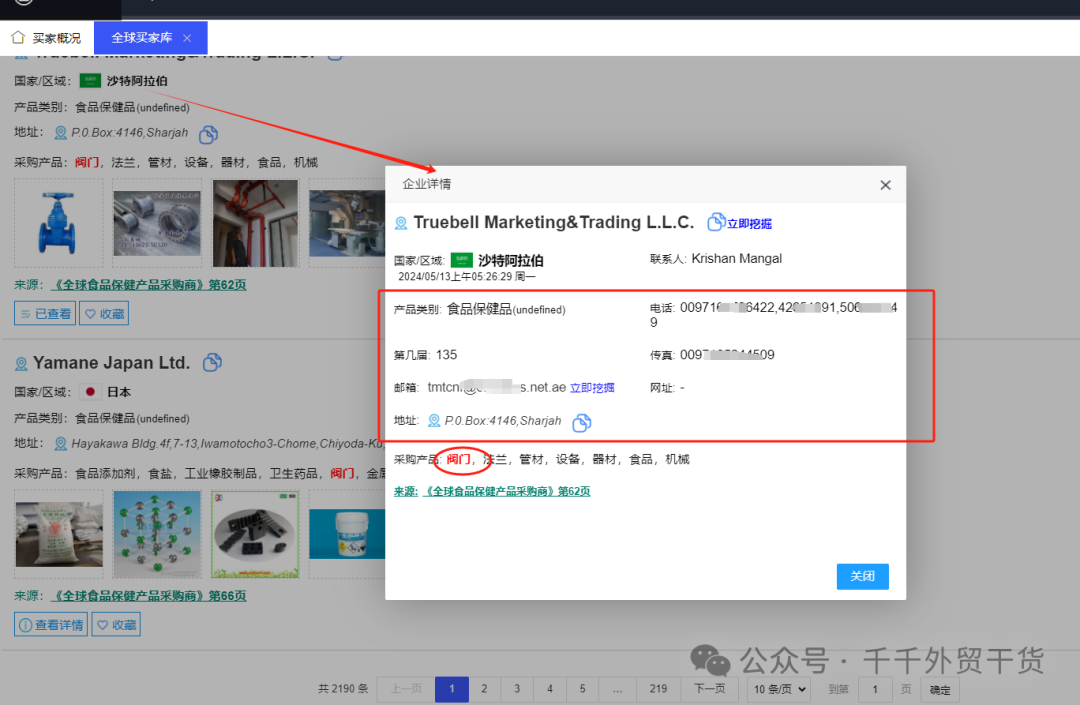The height and width of the screenshot is (705, 1080).
Task: Close the 企业详情 dialog with X
Action: pos(886,185)
